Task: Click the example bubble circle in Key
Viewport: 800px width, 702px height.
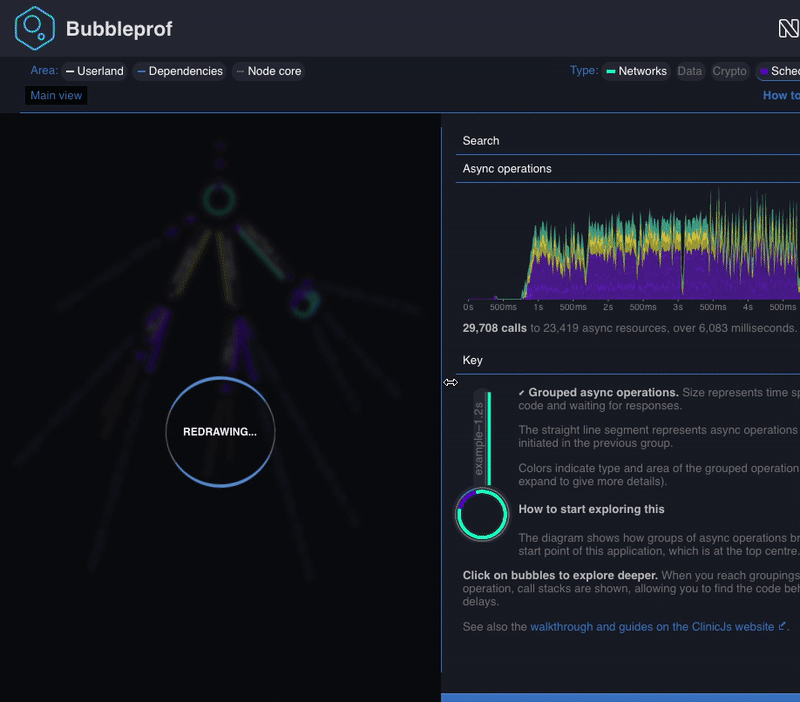Action: pos(482,514)
